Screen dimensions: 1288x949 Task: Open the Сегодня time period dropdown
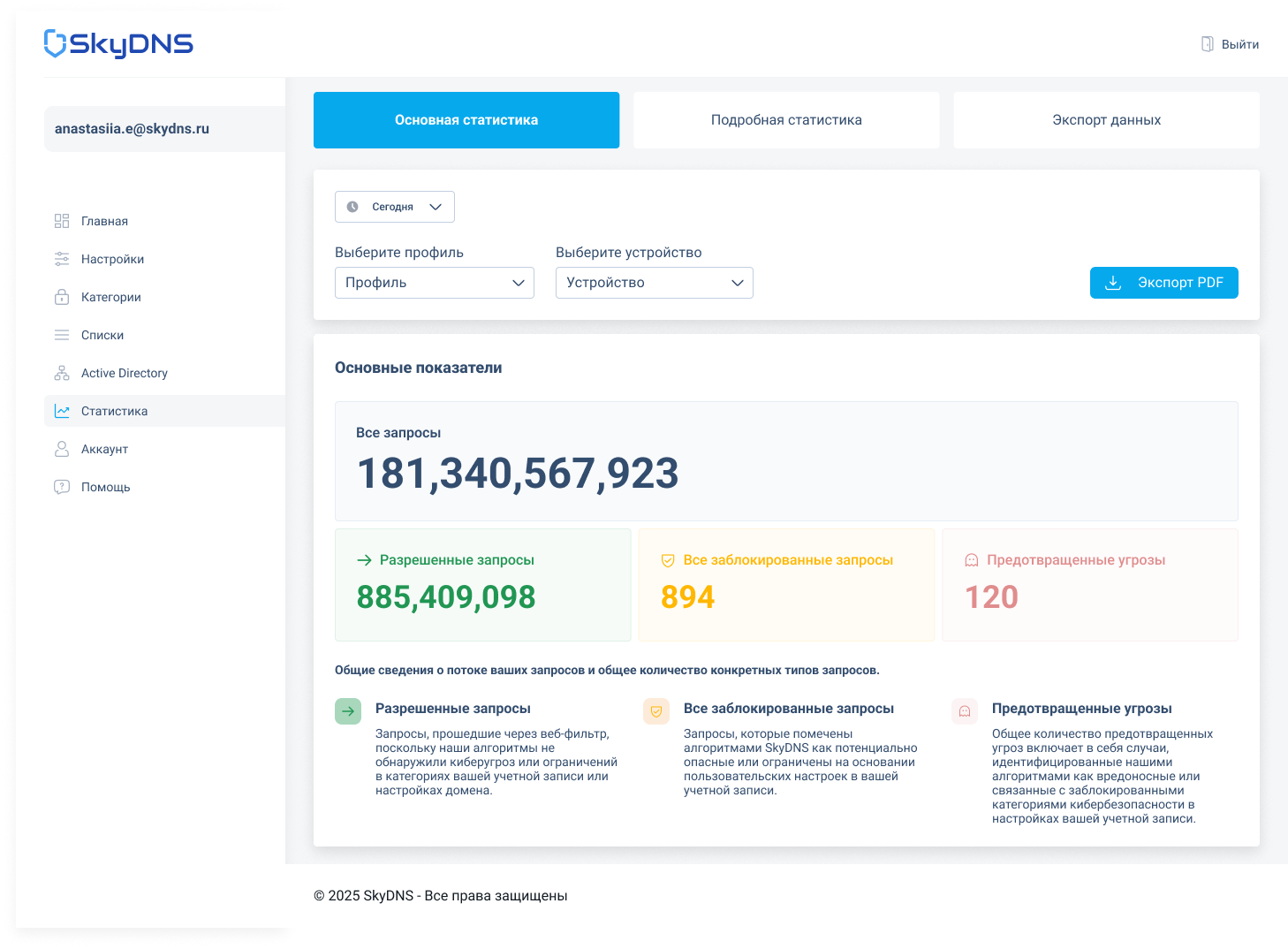coord(395,207)
